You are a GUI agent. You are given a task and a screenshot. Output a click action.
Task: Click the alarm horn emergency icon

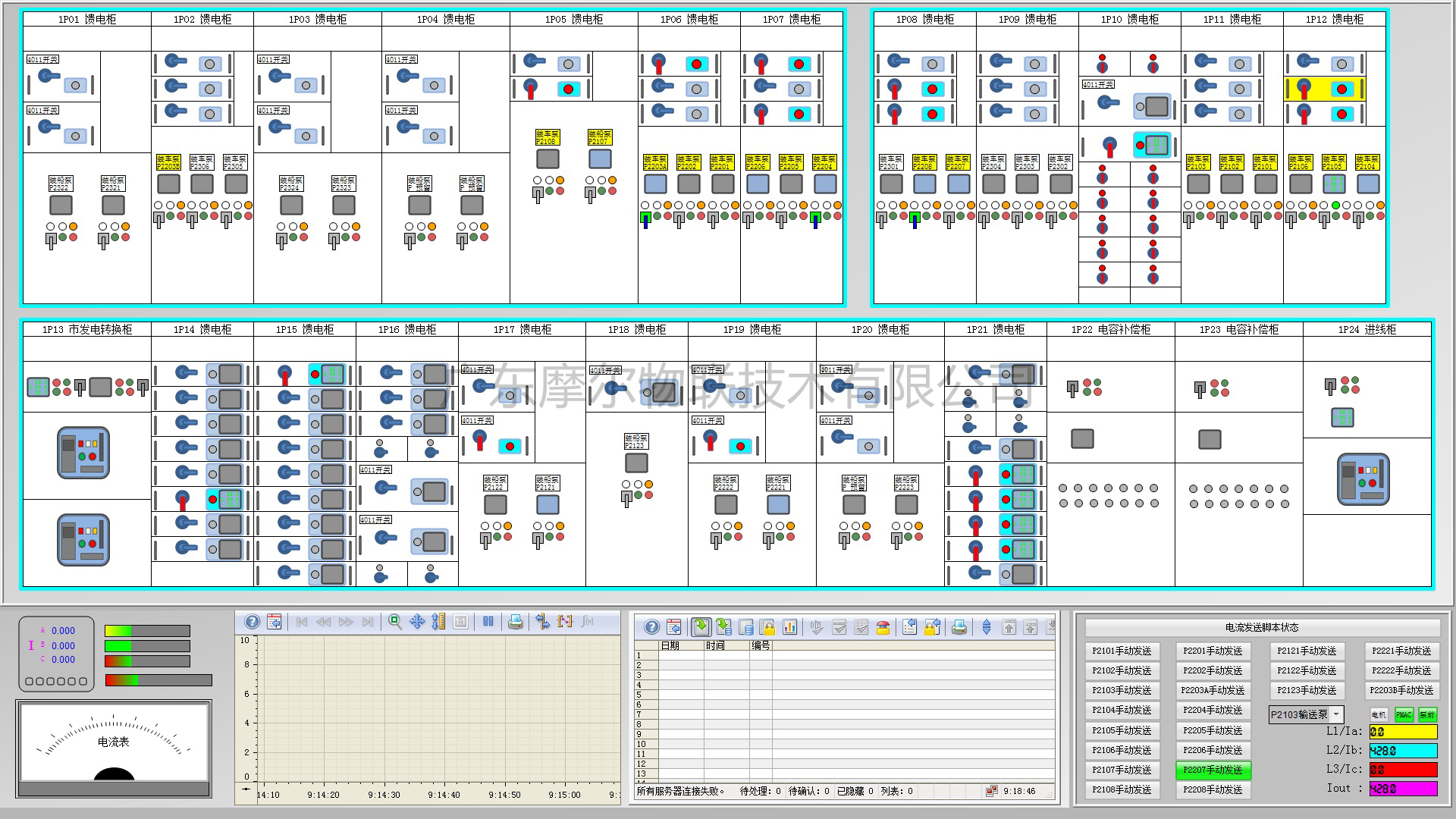882,627
